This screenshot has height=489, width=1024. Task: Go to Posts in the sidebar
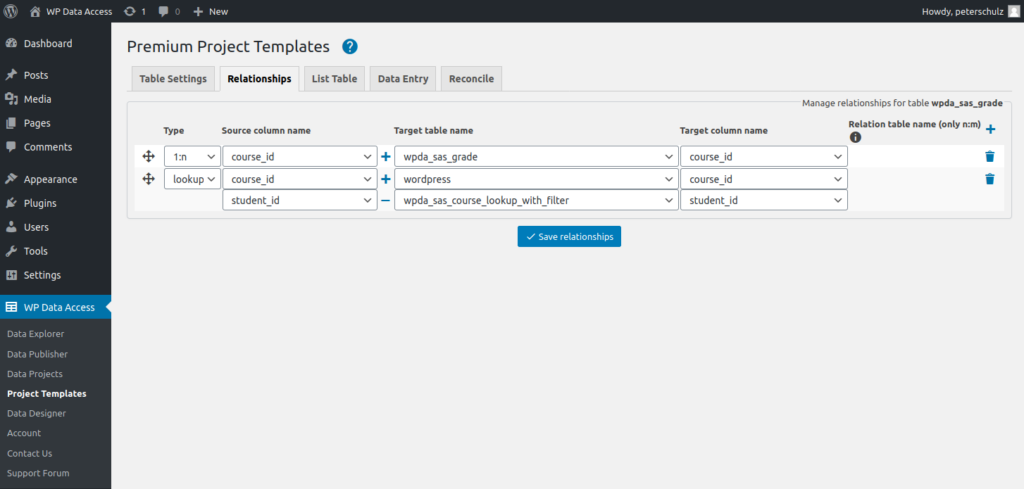(56, 75)
